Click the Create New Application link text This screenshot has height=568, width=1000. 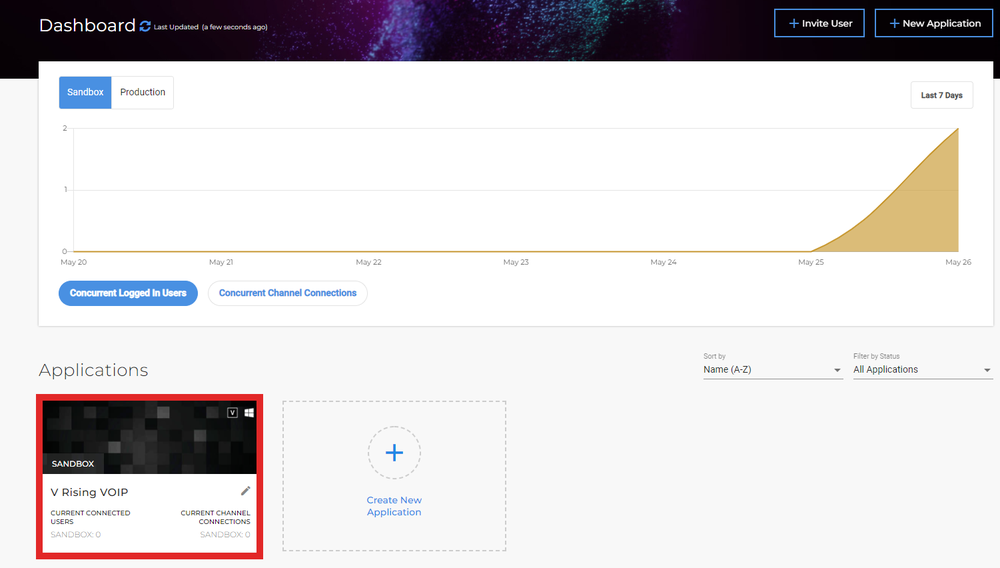[x=394, y=506]
